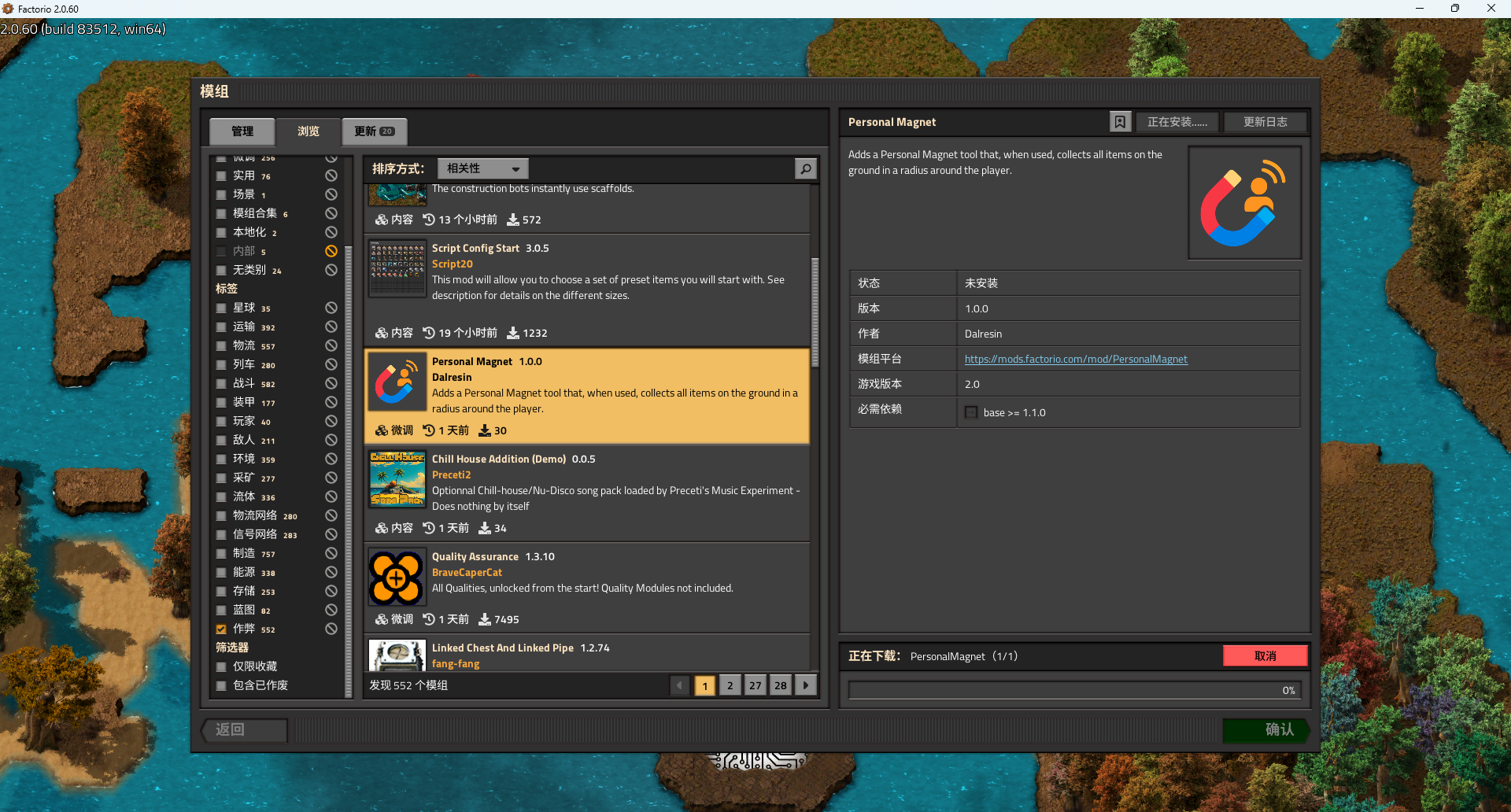Click the 确认 confirm button
Viewport: 1511px width, 812px height.
click(x=1265, y=730)
